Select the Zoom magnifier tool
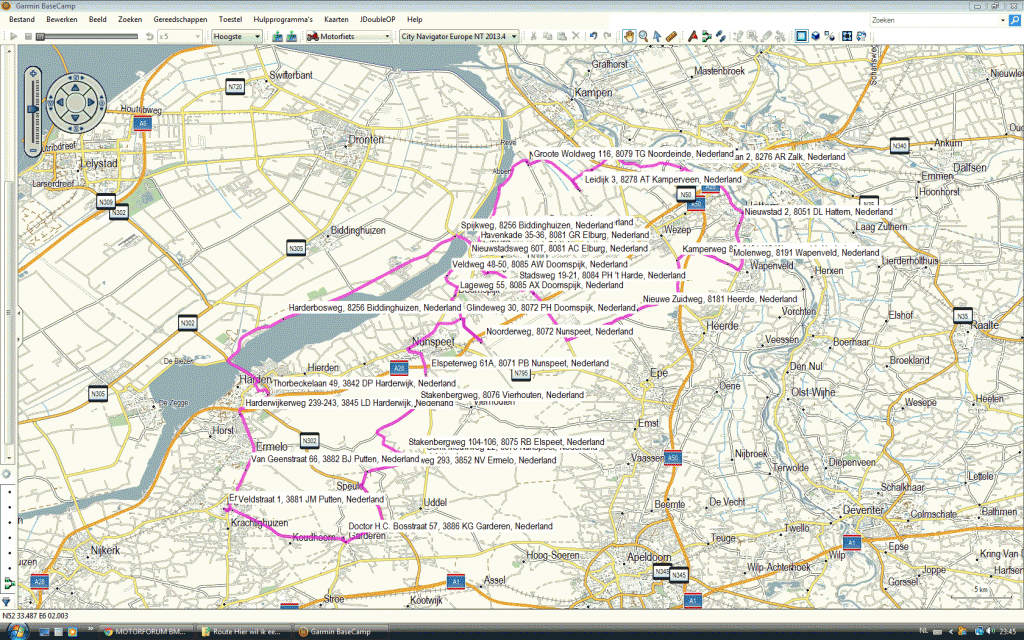This screenshot has height=640, width=1024. coord(643,37)
